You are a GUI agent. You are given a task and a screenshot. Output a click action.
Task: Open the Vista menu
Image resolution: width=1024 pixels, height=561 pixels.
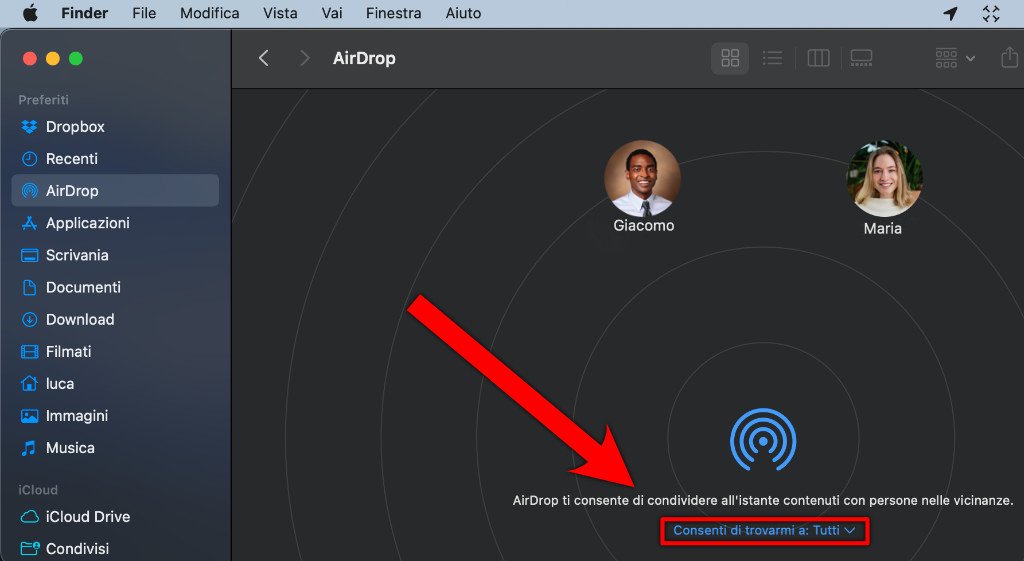[x=280, y=13]
